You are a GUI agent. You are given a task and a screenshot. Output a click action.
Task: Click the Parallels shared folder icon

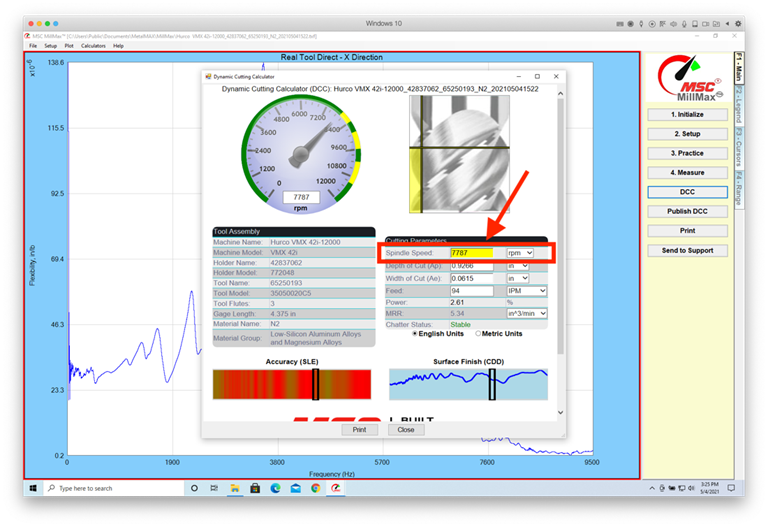[x=716, y=24]
